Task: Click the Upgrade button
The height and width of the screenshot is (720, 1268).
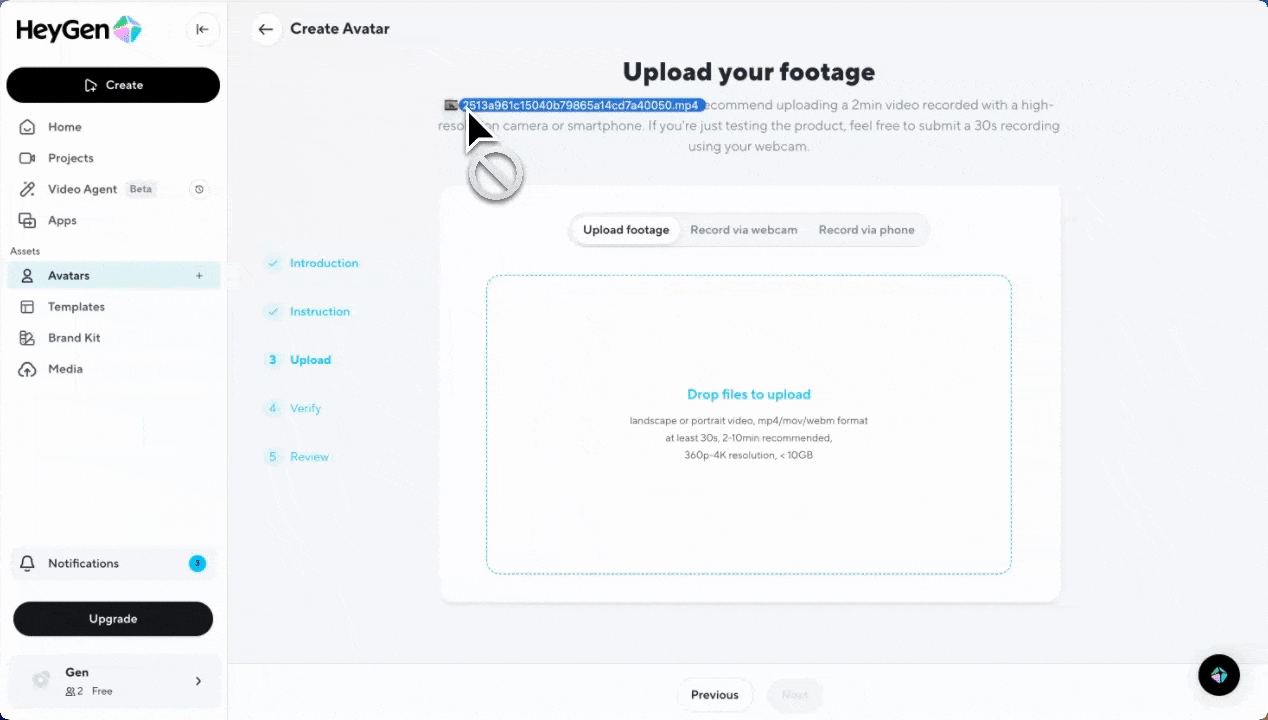Action: point(113,619)
